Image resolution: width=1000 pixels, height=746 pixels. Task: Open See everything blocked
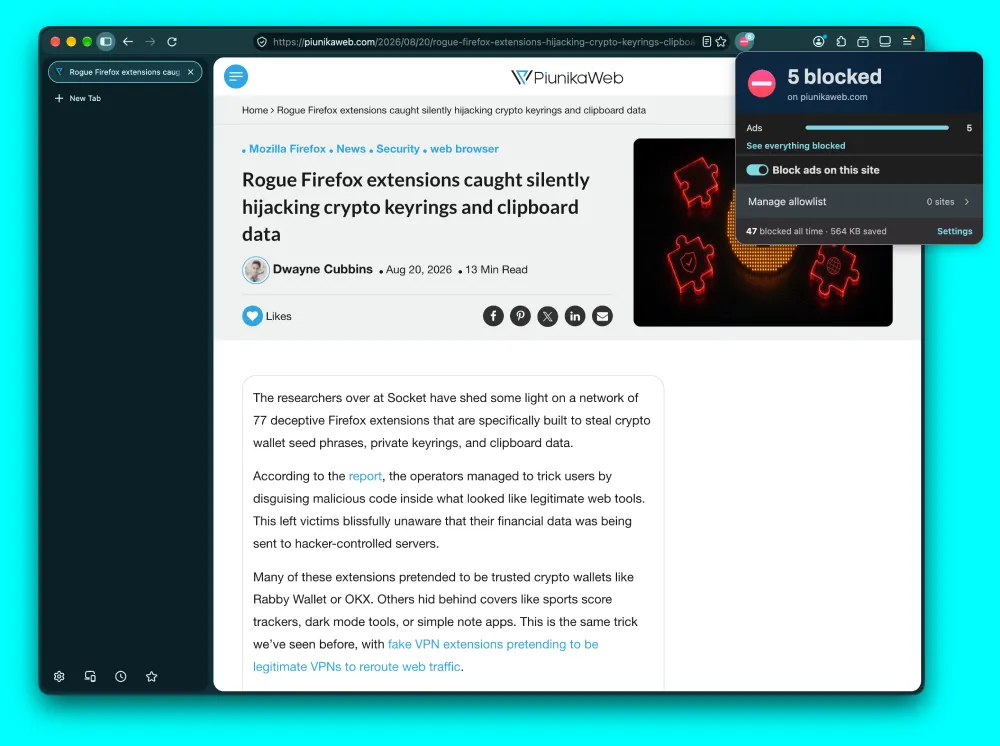[795, 145]
